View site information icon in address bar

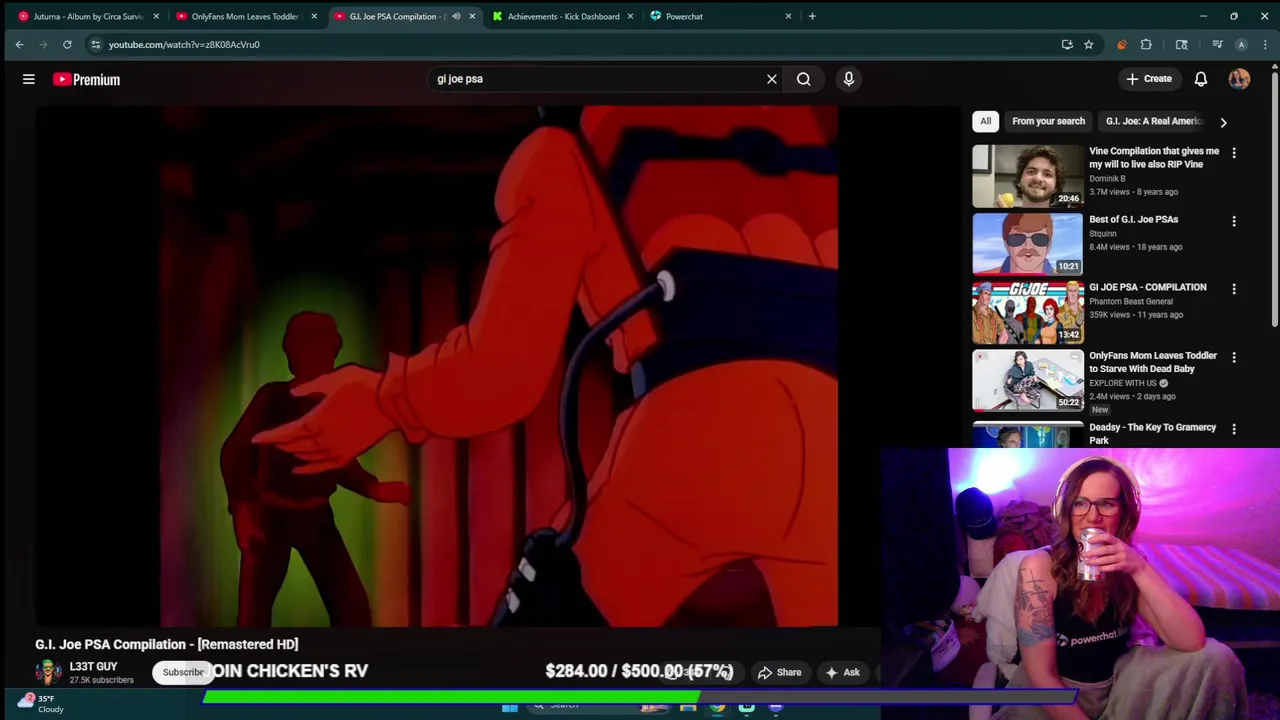96,44
